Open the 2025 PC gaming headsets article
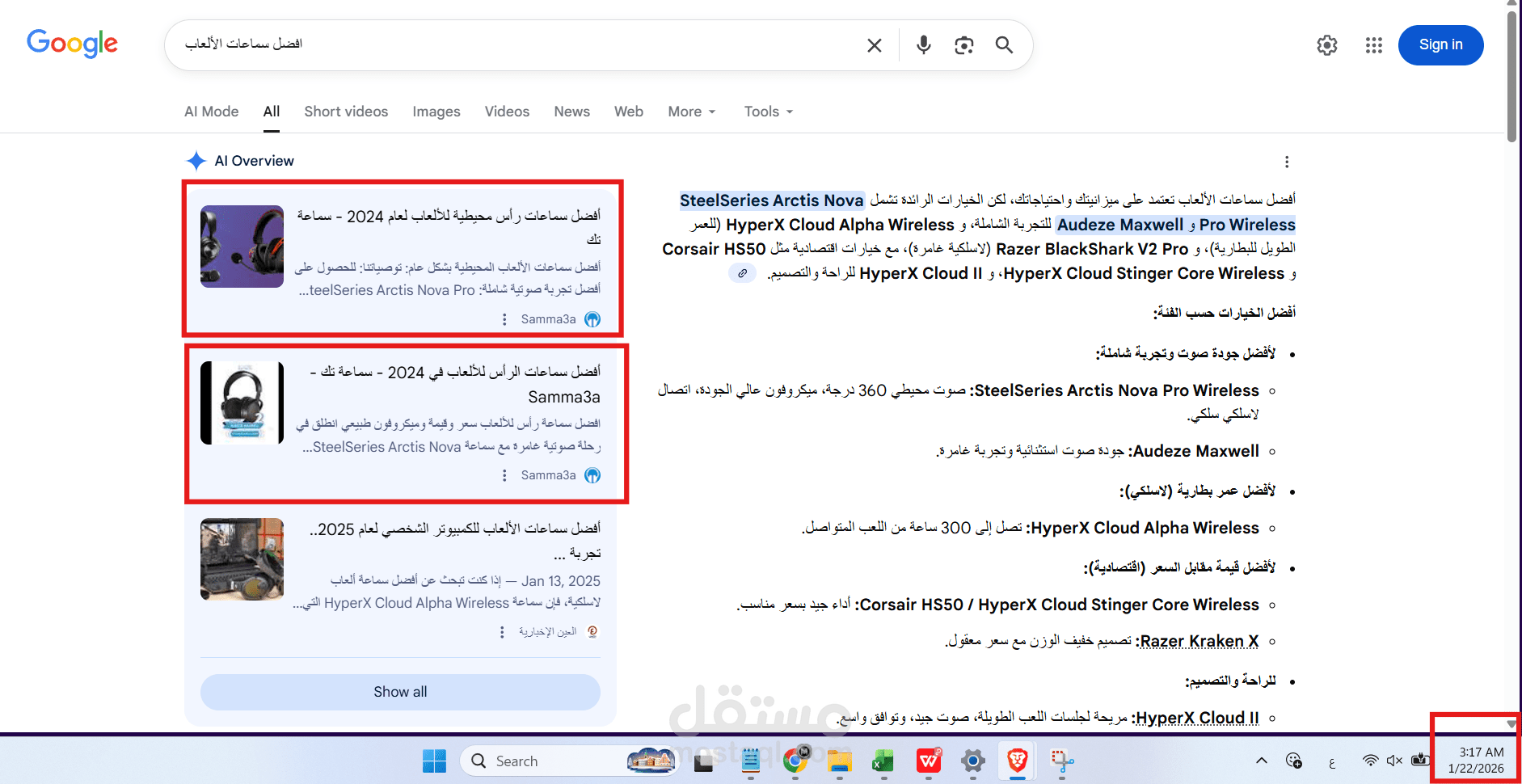 [x=455, y=541]
